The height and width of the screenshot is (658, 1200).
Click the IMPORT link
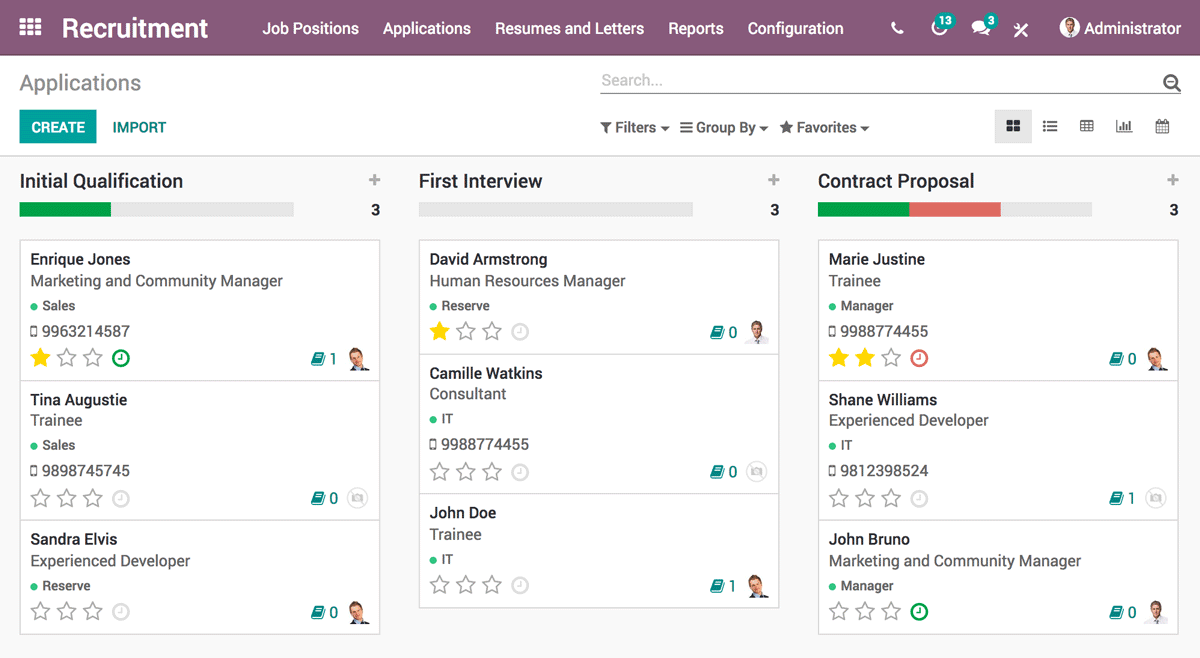(139, 127)
